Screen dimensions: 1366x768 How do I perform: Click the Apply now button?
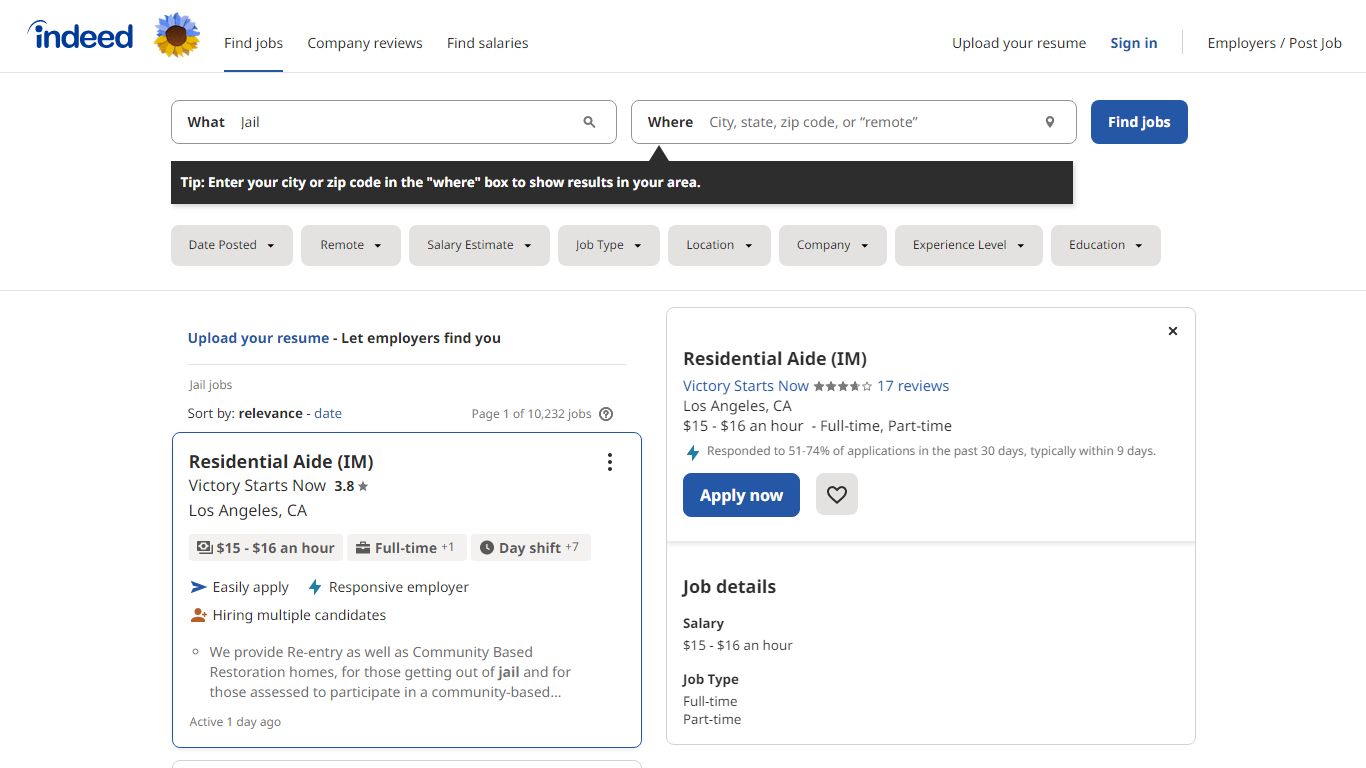[741, 495]
